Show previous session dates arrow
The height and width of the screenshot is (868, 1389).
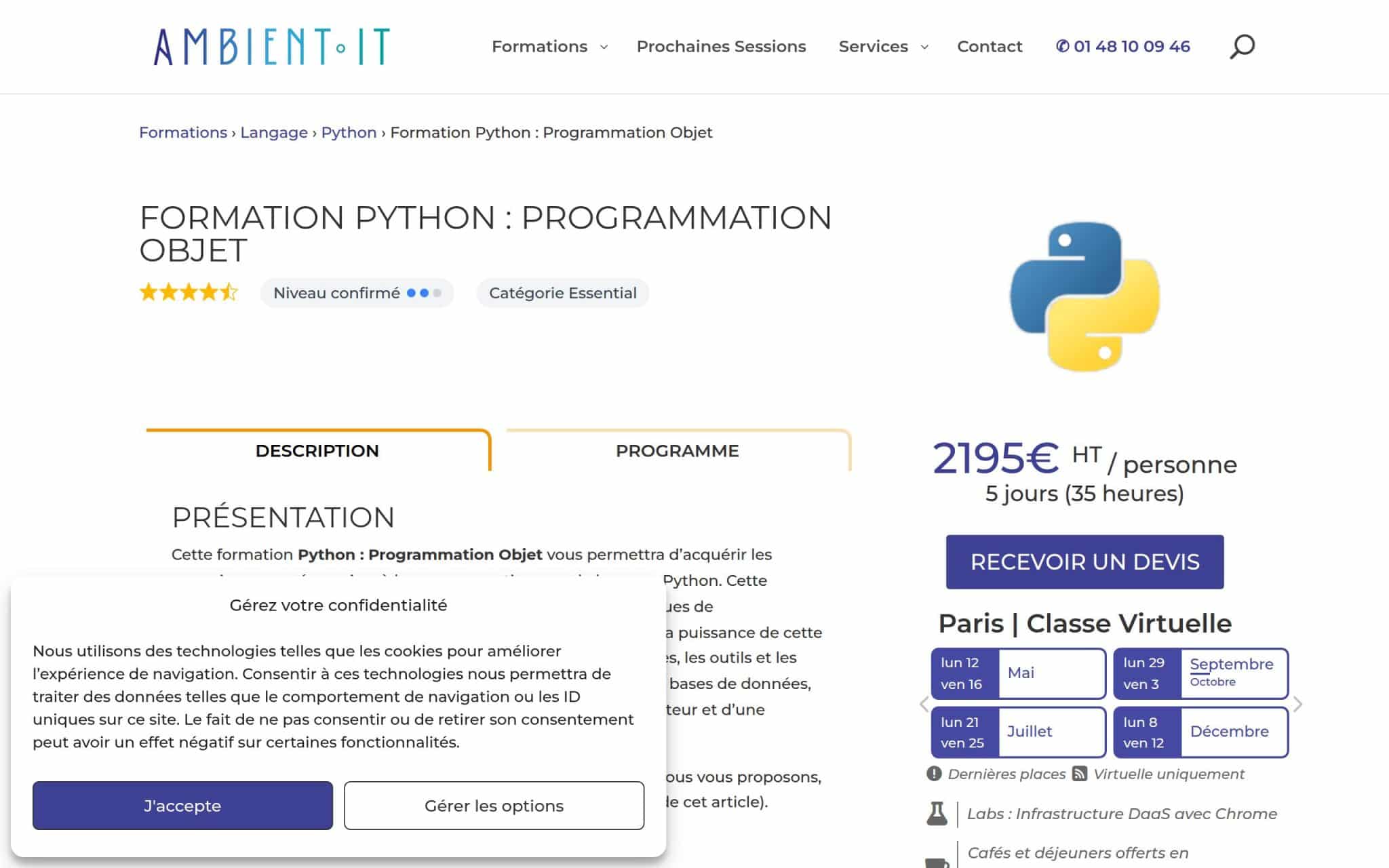tap(924, 704)
